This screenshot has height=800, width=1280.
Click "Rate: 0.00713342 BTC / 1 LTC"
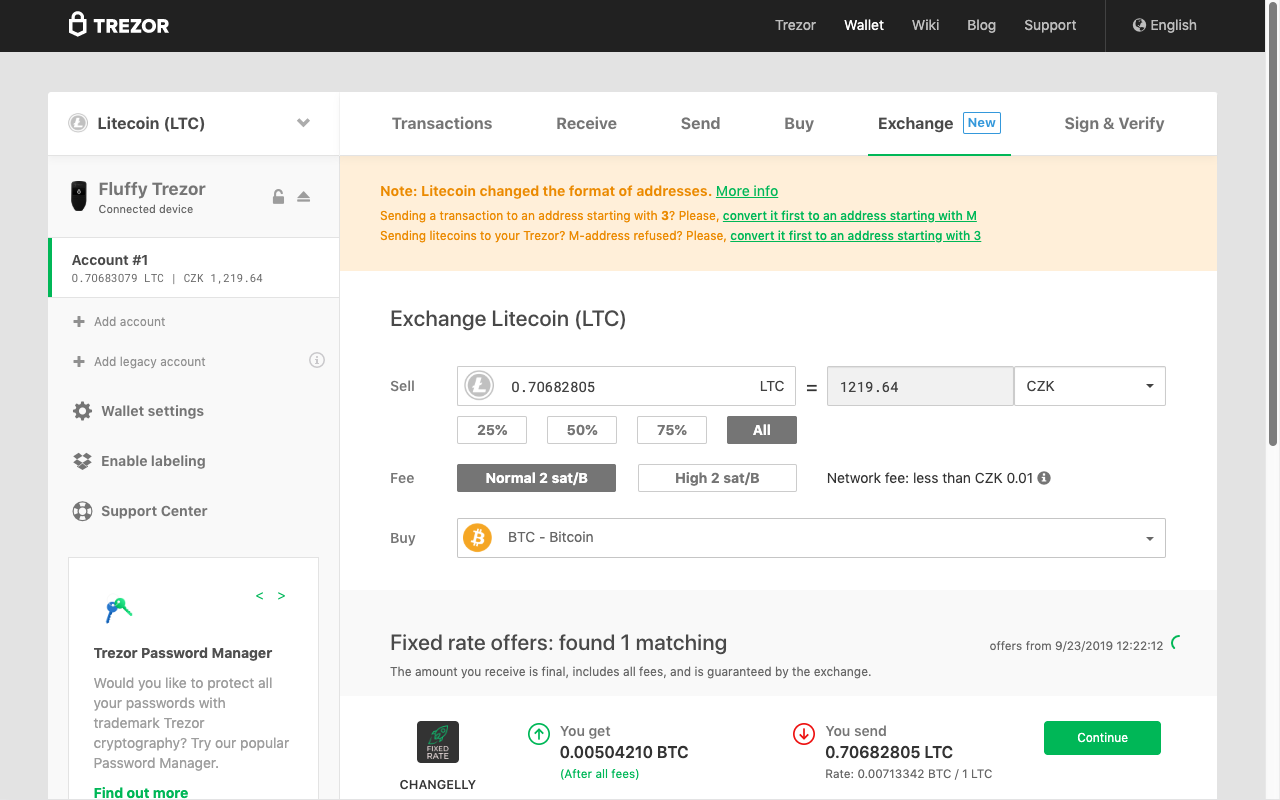(908, 774)
